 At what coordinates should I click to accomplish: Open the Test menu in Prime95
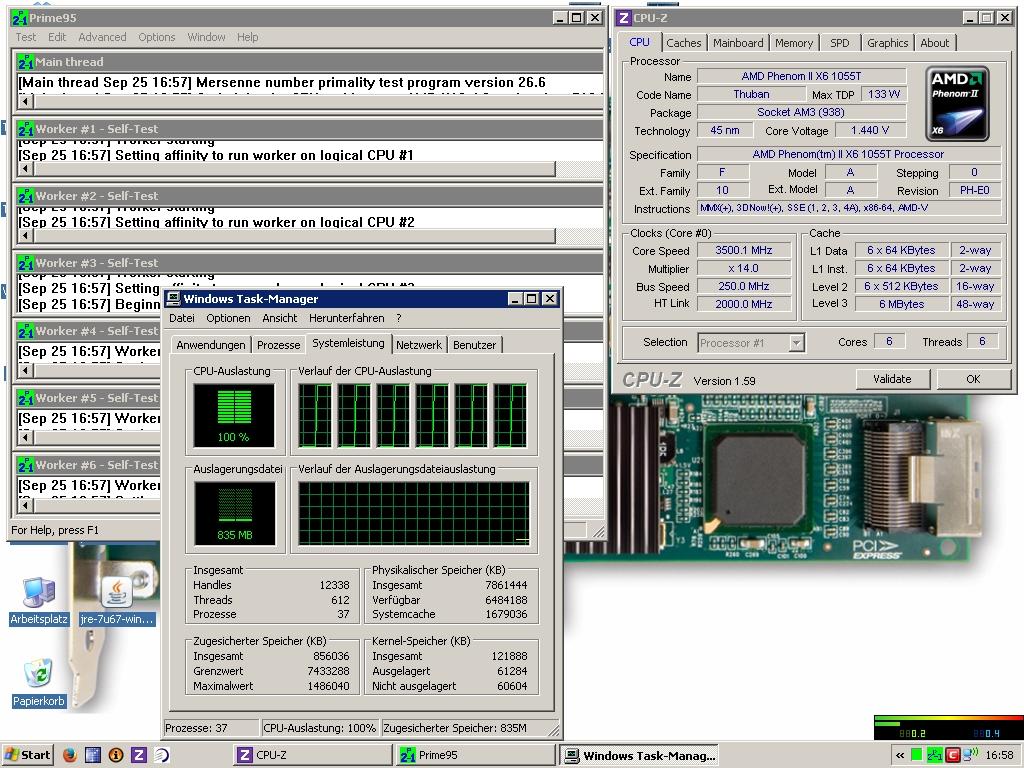coord(25,37)
